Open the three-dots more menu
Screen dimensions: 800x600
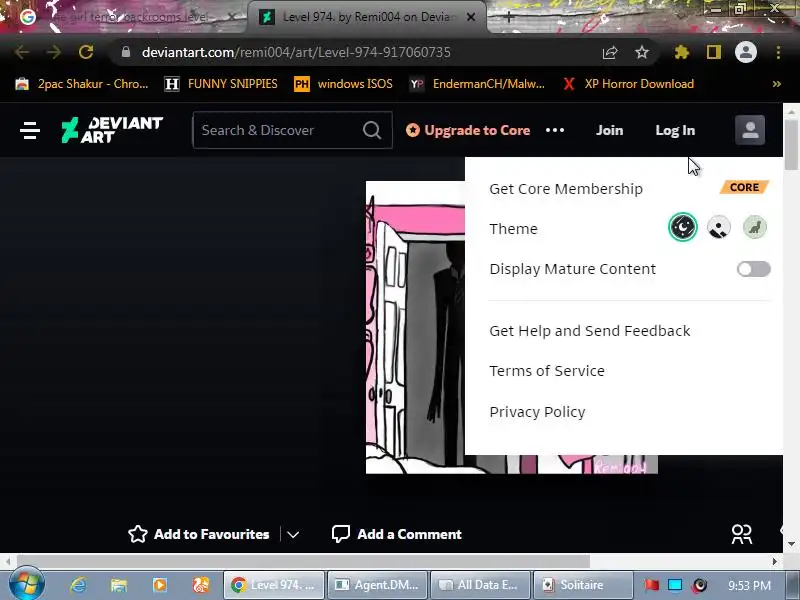point(555,130)
